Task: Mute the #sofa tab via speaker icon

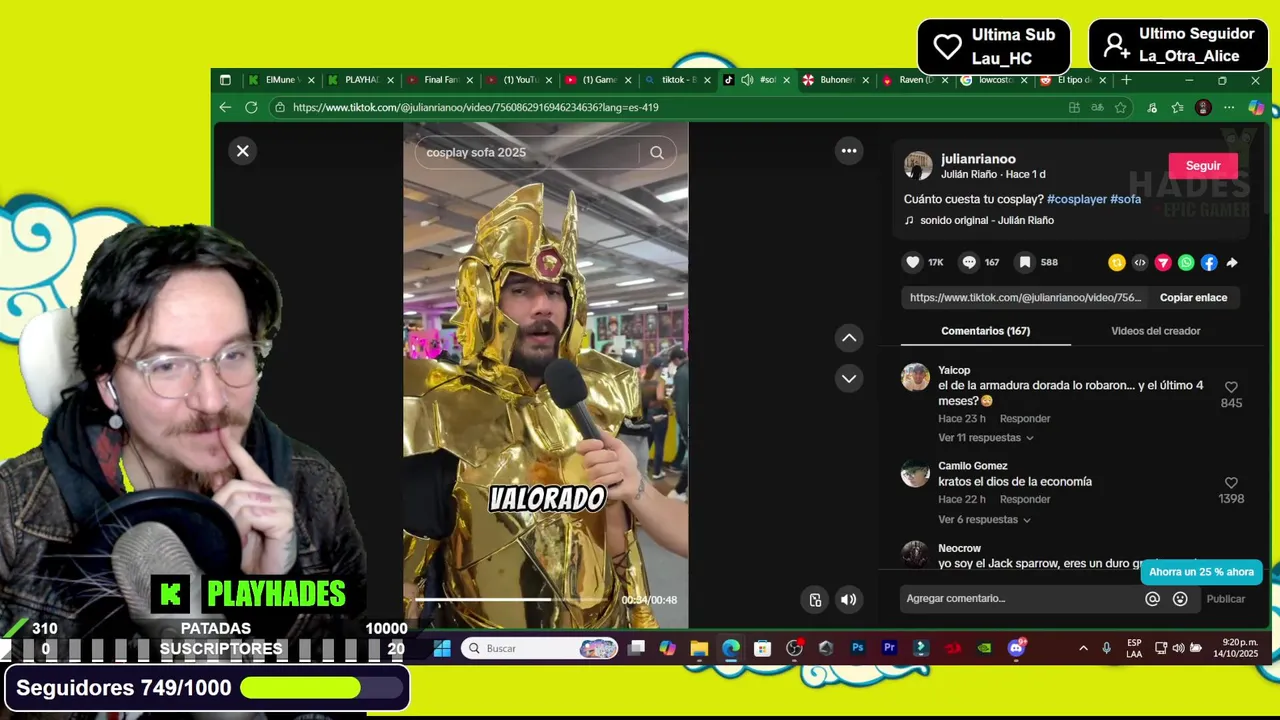Action: tap(747, 80)
